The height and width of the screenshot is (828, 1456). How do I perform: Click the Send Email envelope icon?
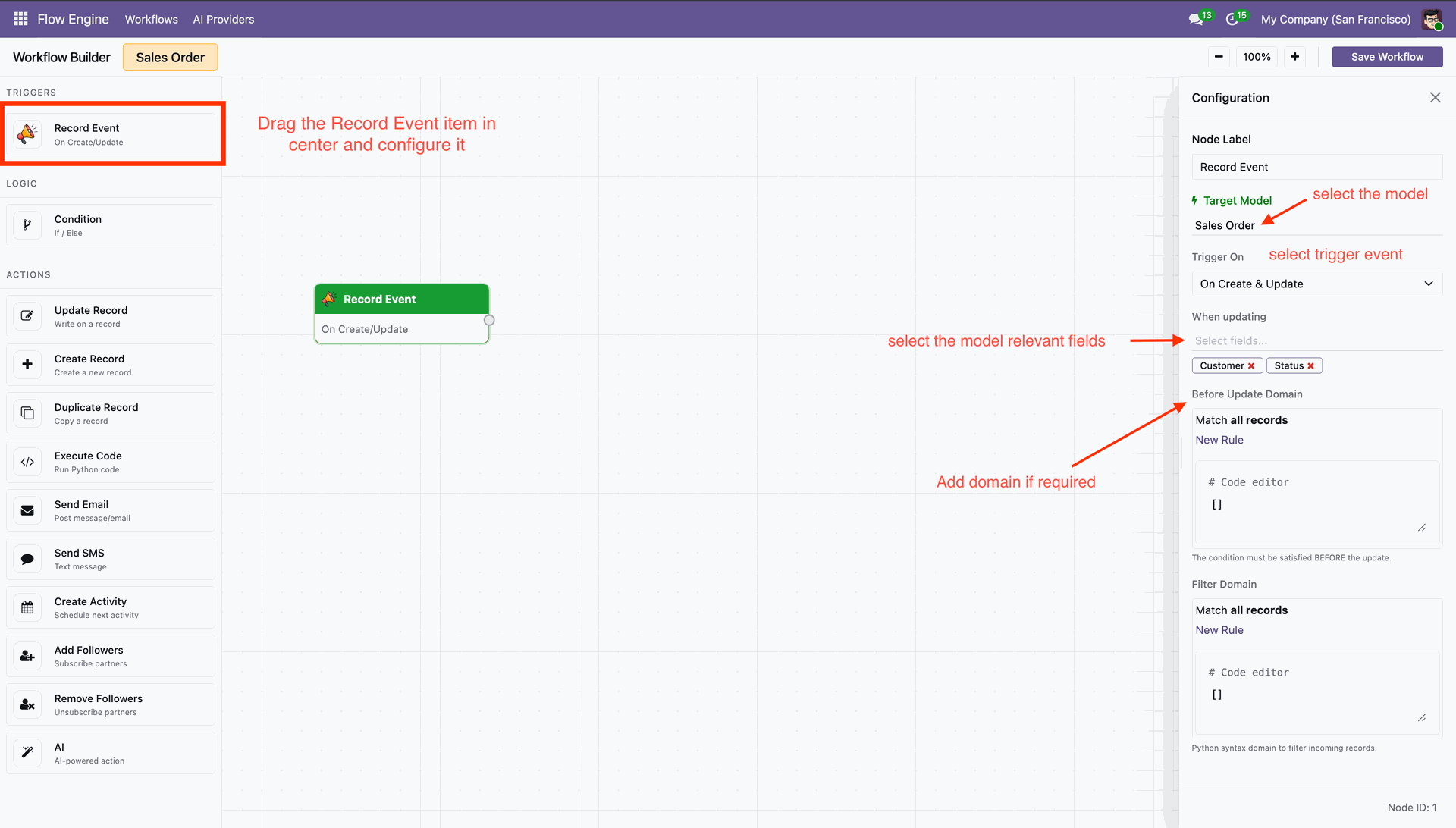coord(27,510)
